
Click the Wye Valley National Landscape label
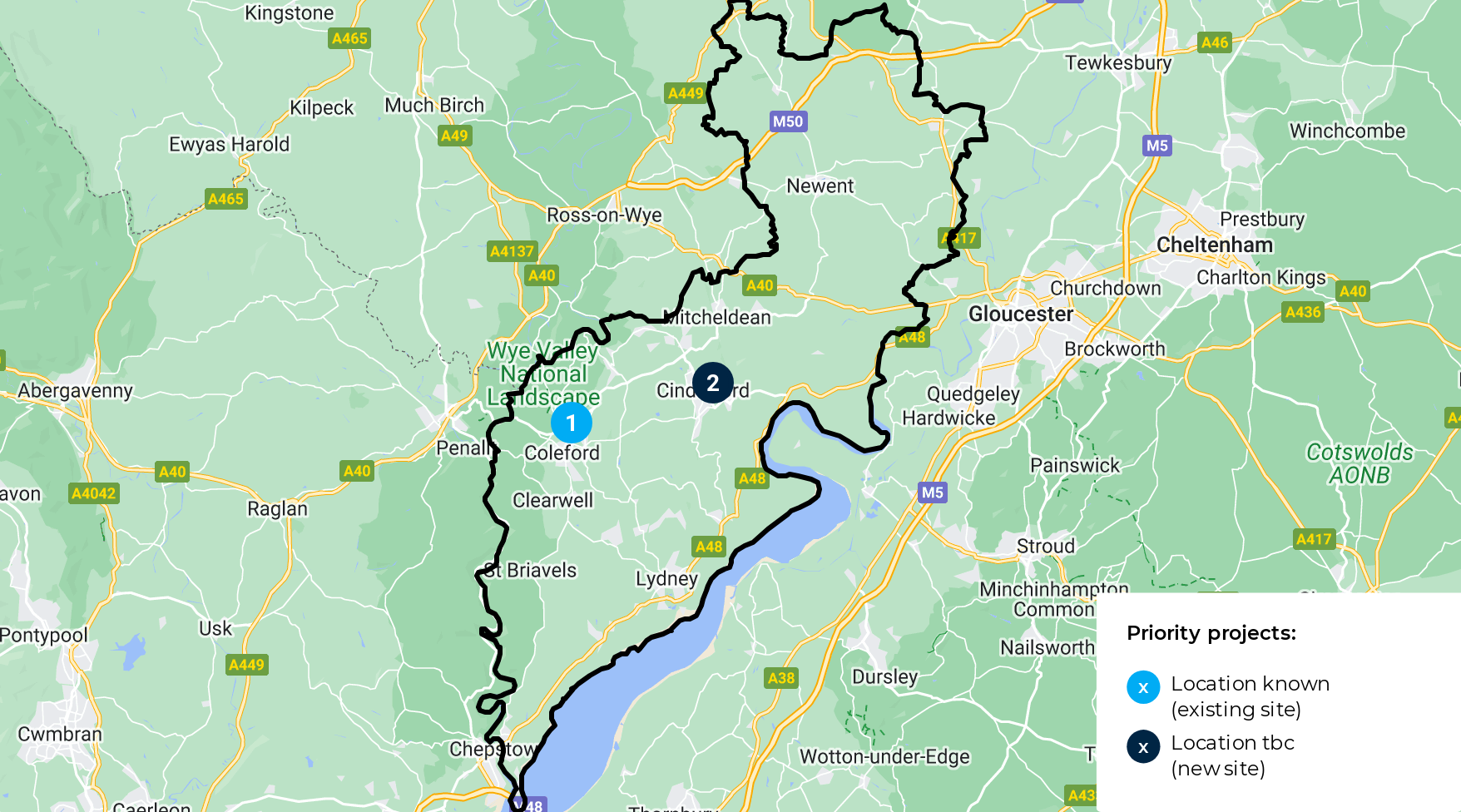[543, 374]
